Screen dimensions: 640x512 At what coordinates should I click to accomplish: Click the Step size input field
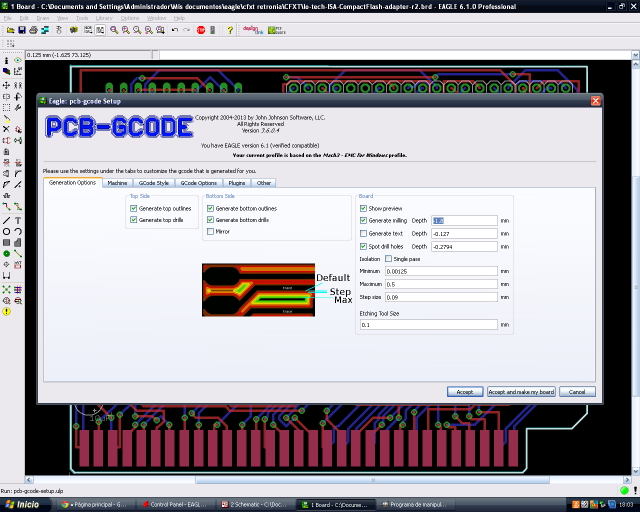[x=441, y=297]
